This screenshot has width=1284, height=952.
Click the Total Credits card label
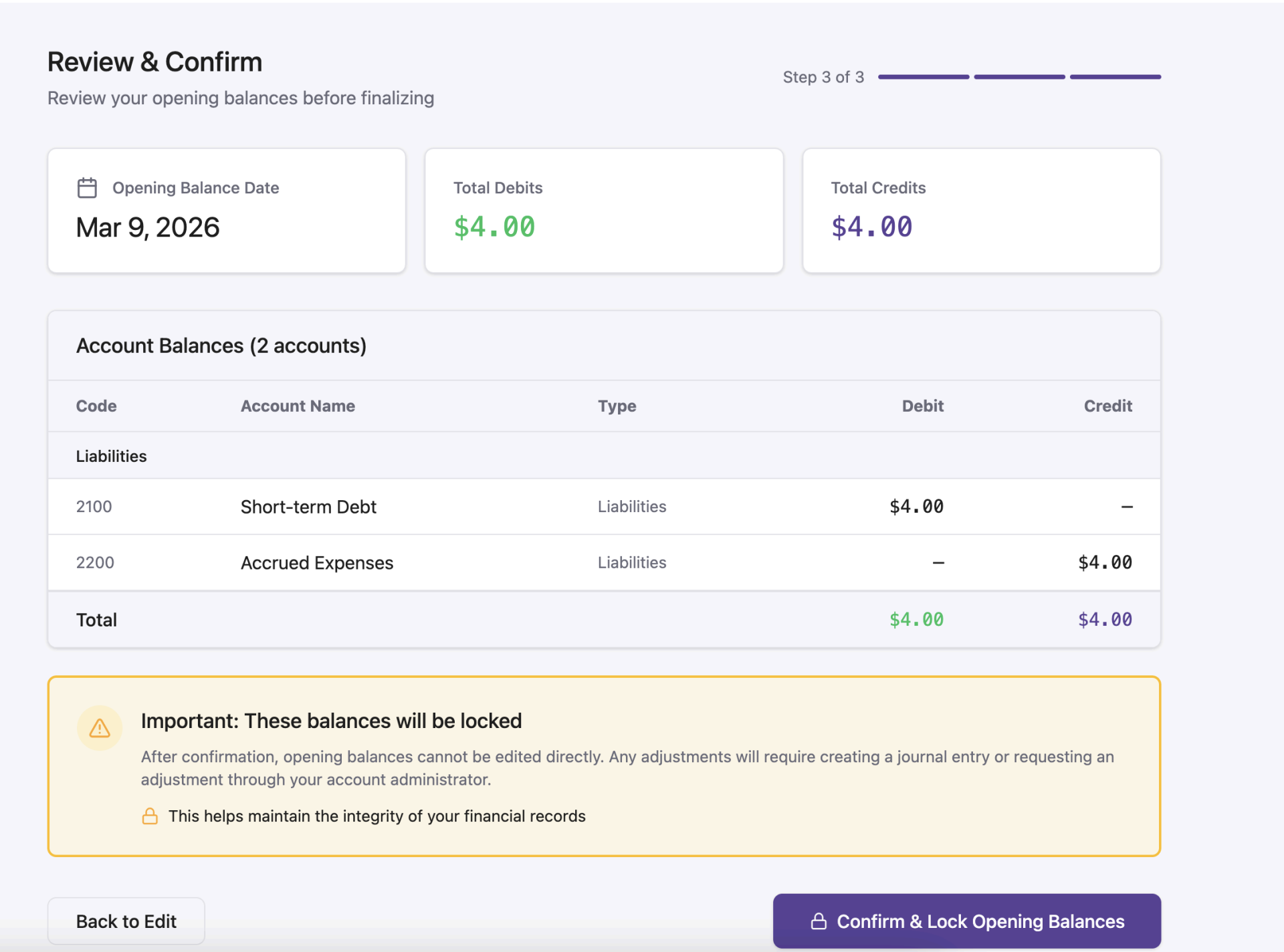[878, 188]
